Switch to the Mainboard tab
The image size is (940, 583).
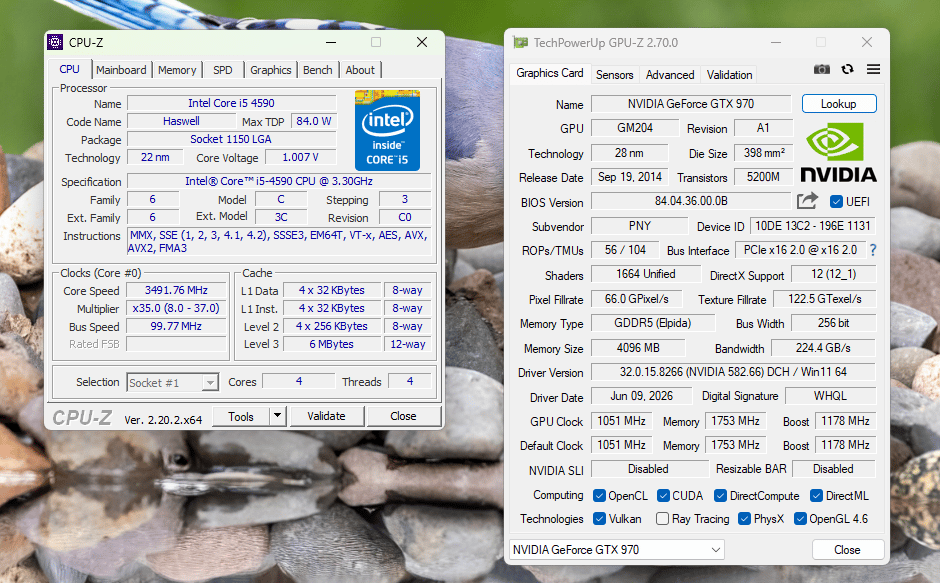[121, 70]
